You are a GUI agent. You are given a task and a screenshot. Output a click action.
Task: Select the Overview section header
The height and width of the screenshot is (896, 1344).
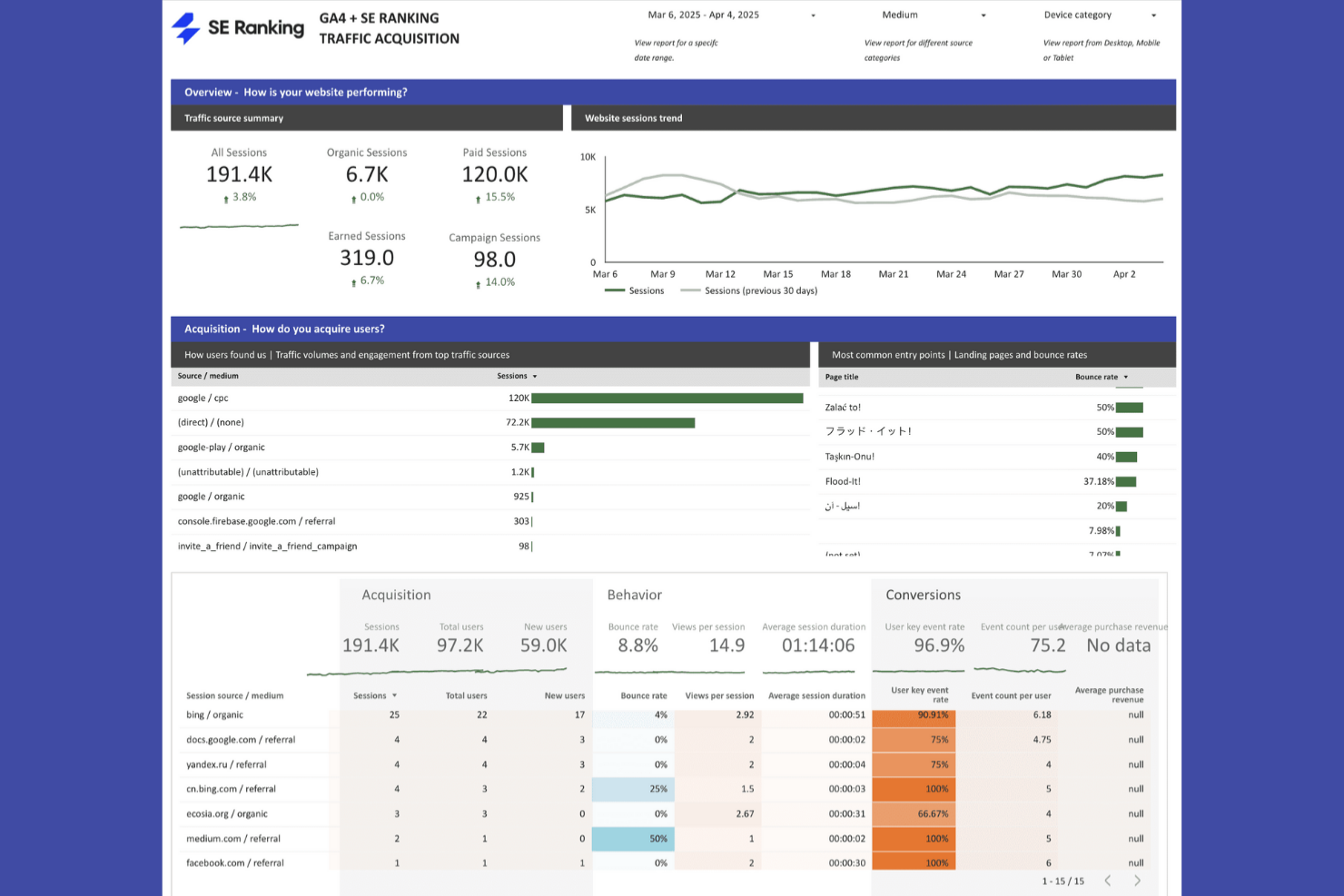coord(295,92)
